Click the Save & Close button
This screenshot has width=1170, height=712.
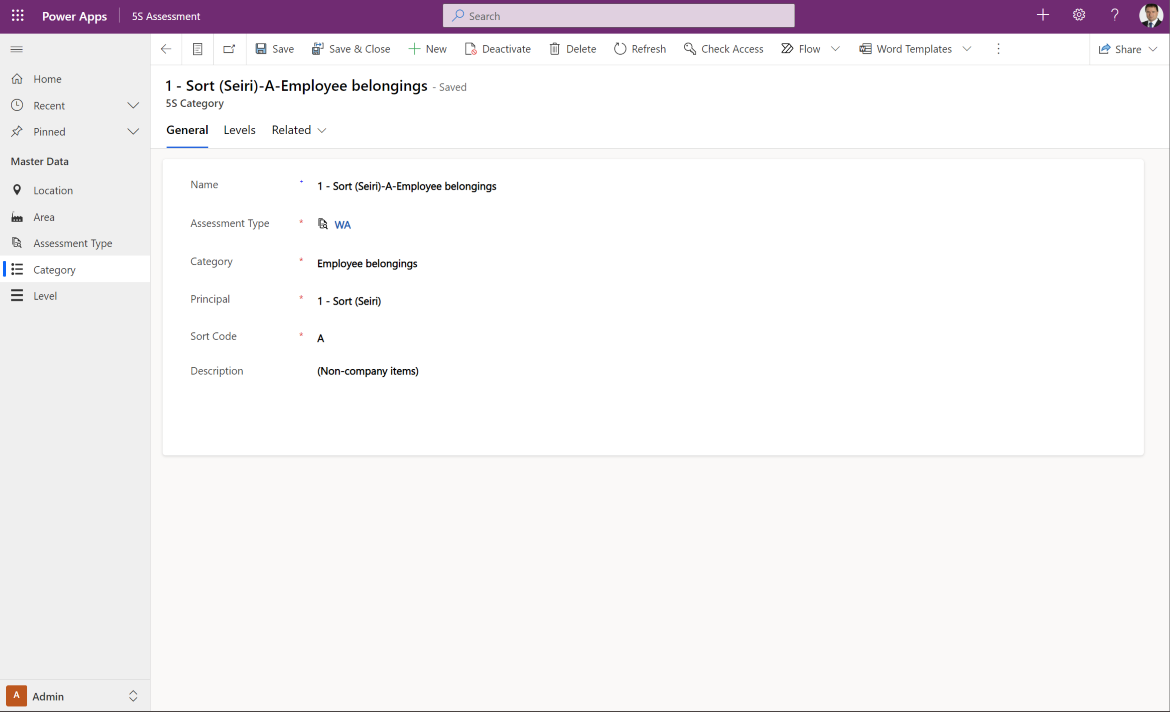point(351,49)
